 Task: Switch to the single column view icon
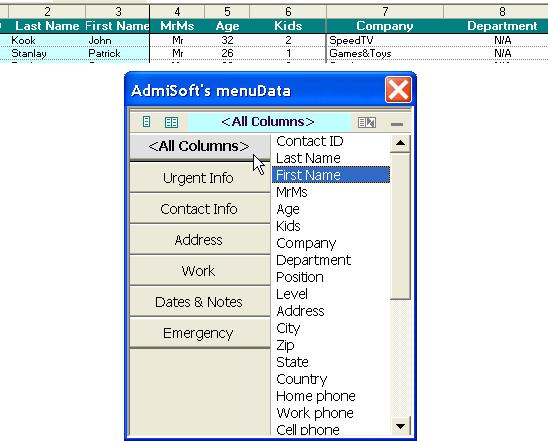146,122
